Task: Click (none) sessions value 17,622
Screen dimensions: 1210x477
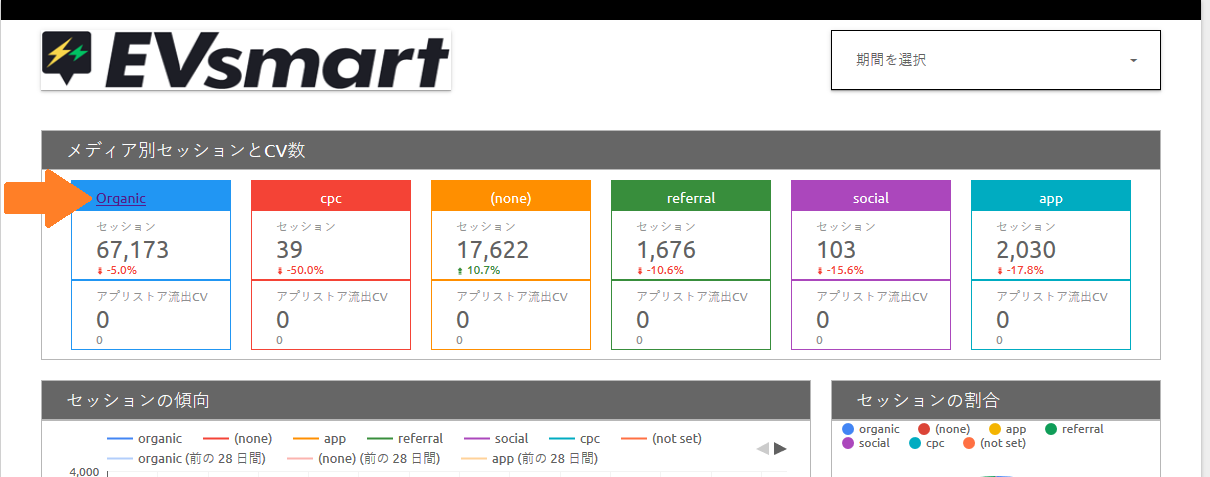Action: pyautogui.click(x=493, y=249)
